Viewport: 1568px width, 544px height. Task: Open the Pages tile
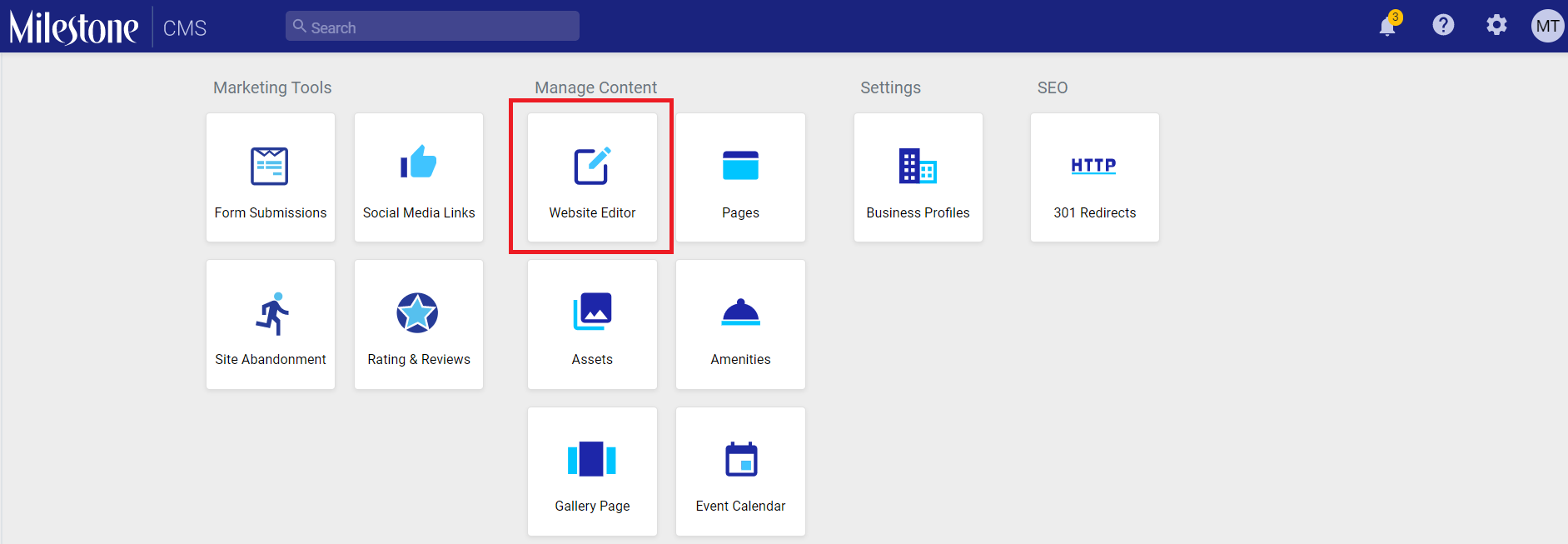tap(740, 177)
